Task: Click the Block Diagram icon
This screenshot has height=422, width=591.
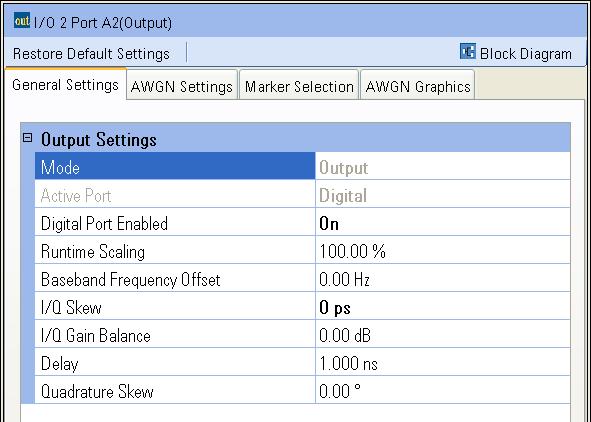Action: pyautogui.click(x=468, y=51)
